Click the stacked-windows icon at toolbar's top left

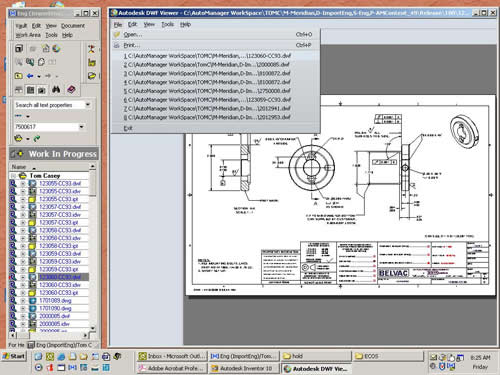[x=19, y=49]
